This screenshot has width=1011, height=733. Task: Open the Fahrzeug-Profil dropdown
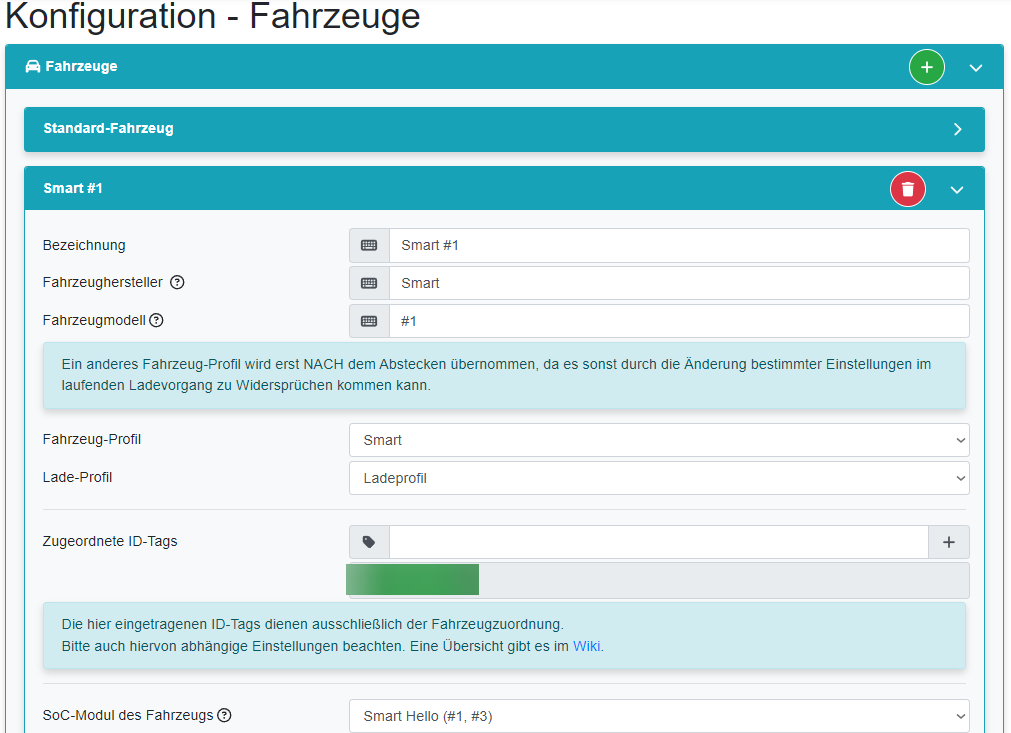(659, 440)
